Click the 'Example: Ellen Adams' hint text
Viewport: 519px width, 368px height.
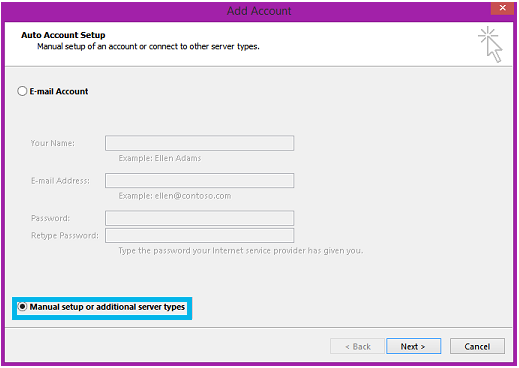160,158
